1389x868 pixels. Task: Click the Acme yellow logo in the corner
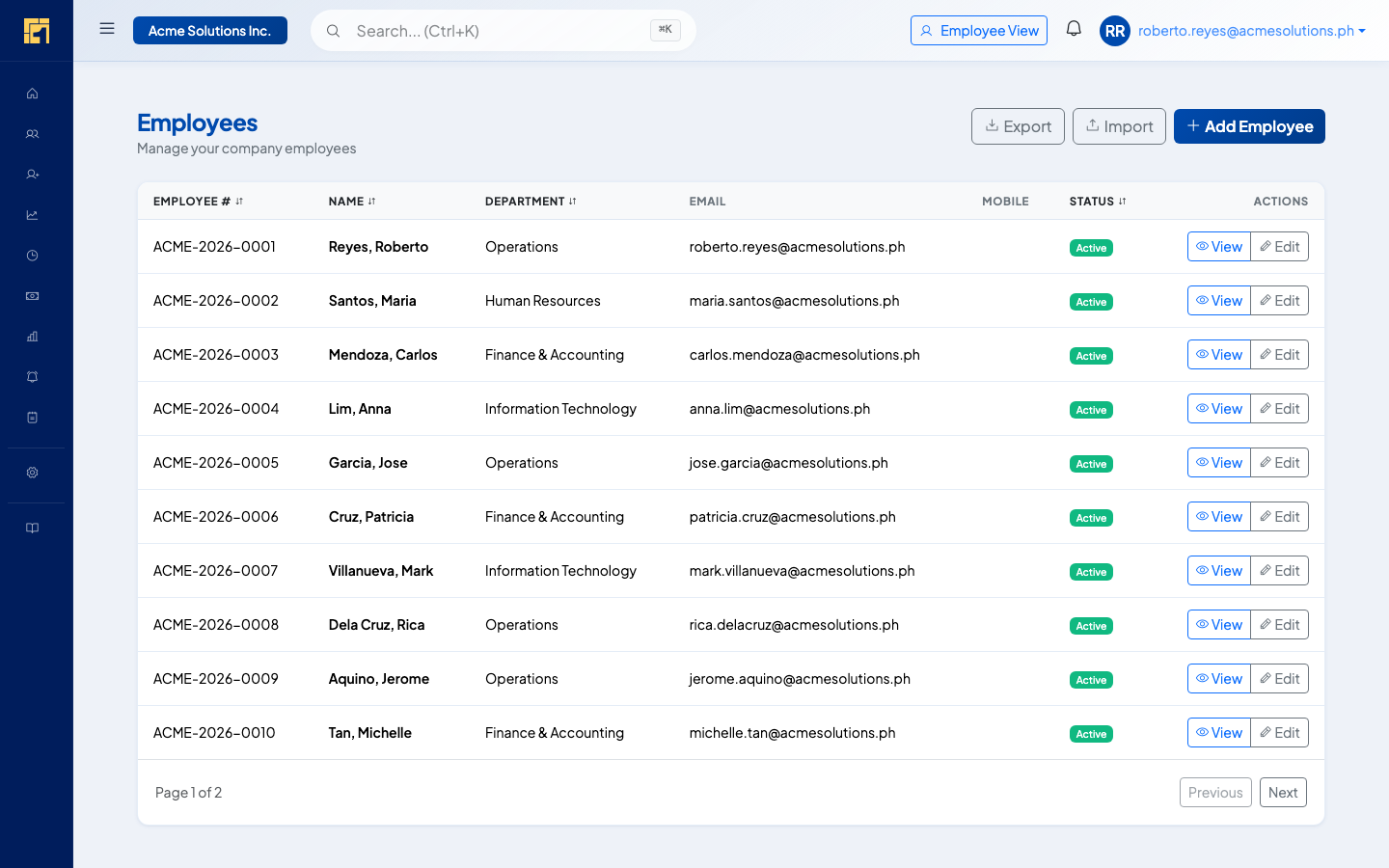click(37, 31)
